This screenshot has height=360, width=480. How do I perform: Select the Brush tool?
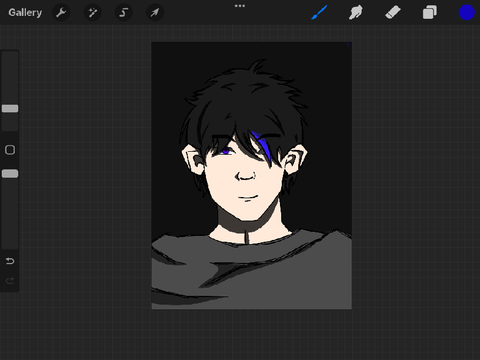(319, 13)
